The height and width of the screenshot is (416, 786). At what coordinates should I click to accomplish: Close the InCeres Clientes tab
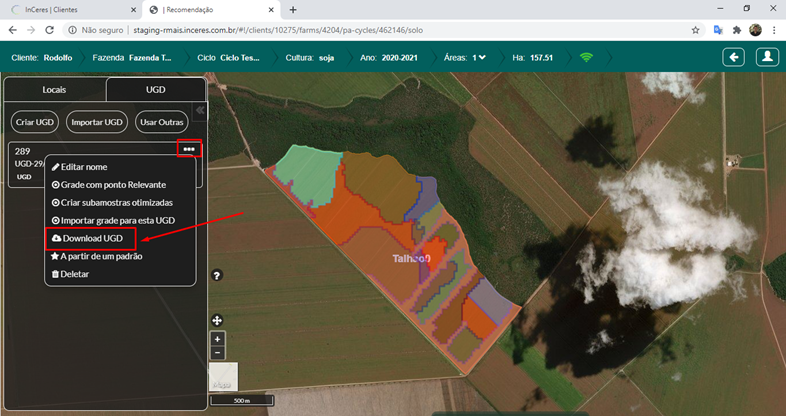point(133,10)
